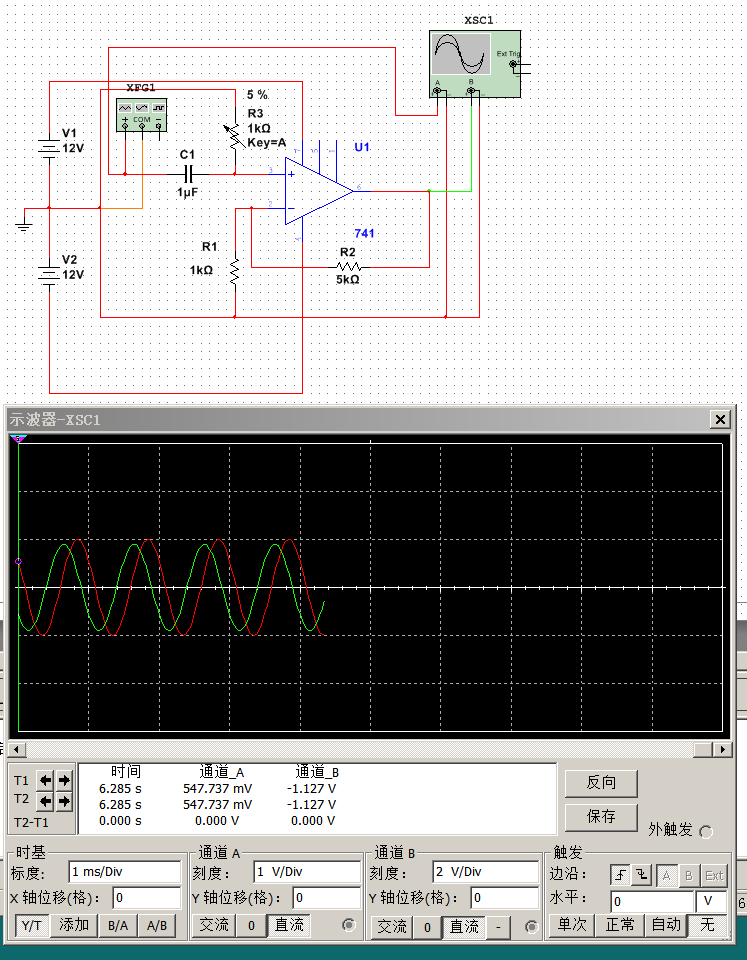Click the 时基 标度 1 ms/Div field
747x960 pixels.
(125, 872)
